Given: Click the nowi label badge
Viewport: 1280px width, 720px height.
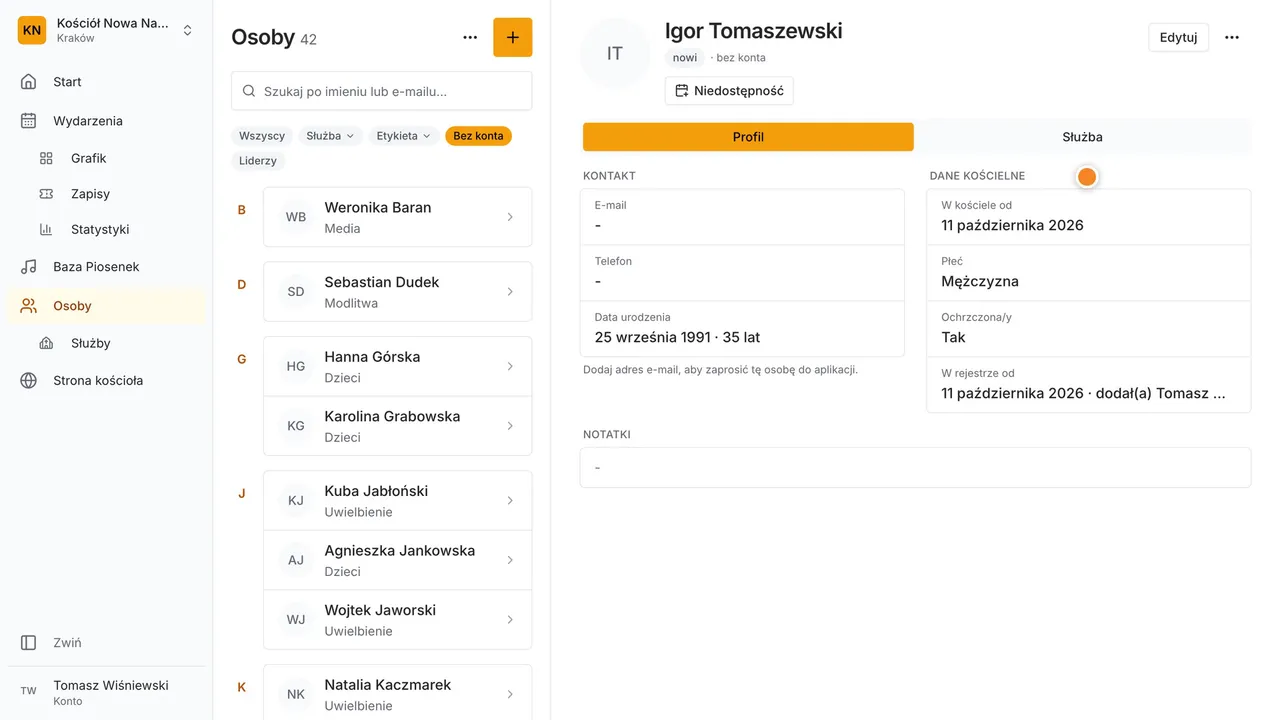Looking at the screenshot, I should pos(685,58).
